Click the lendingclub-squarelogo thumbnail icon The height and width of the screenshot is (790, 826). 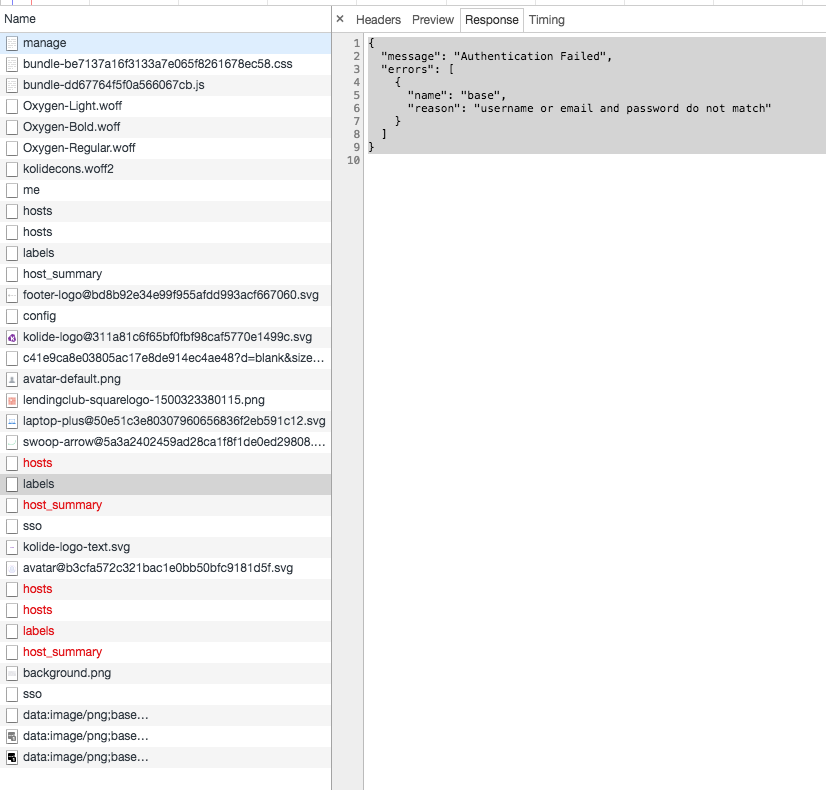coord(12,400)
